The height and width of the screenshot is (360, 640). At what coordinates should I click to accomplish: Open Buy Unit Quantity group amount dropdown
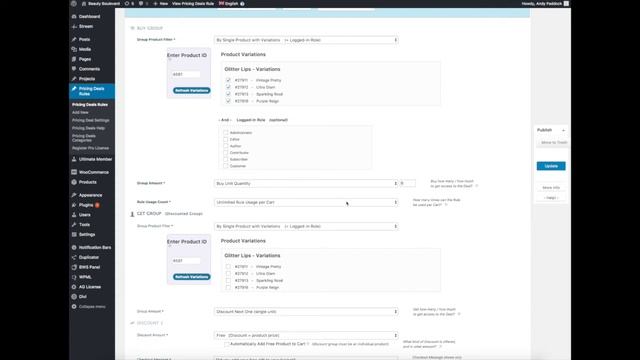(x=306, y=183)
